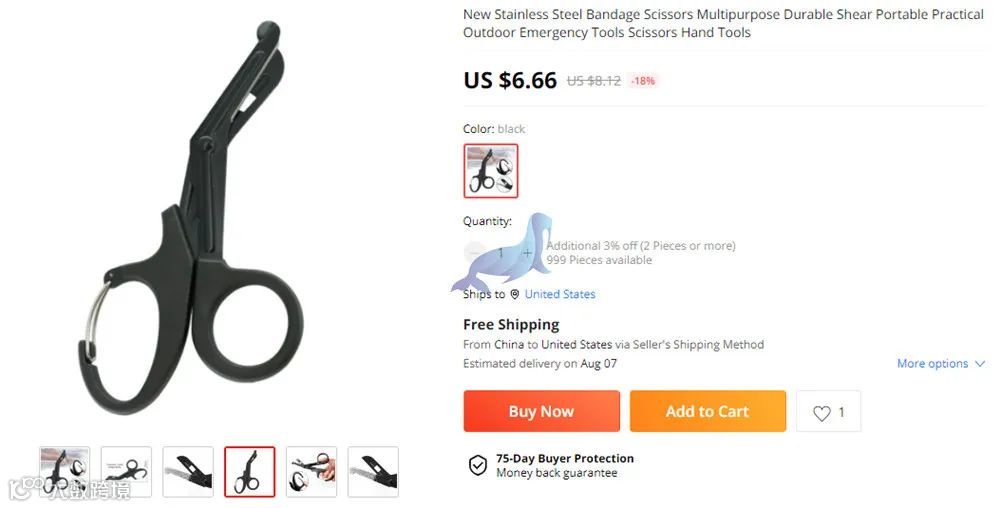Decrease quantity with the minus button
This screenshot has height=508, width=1000.
coord(474,253)
